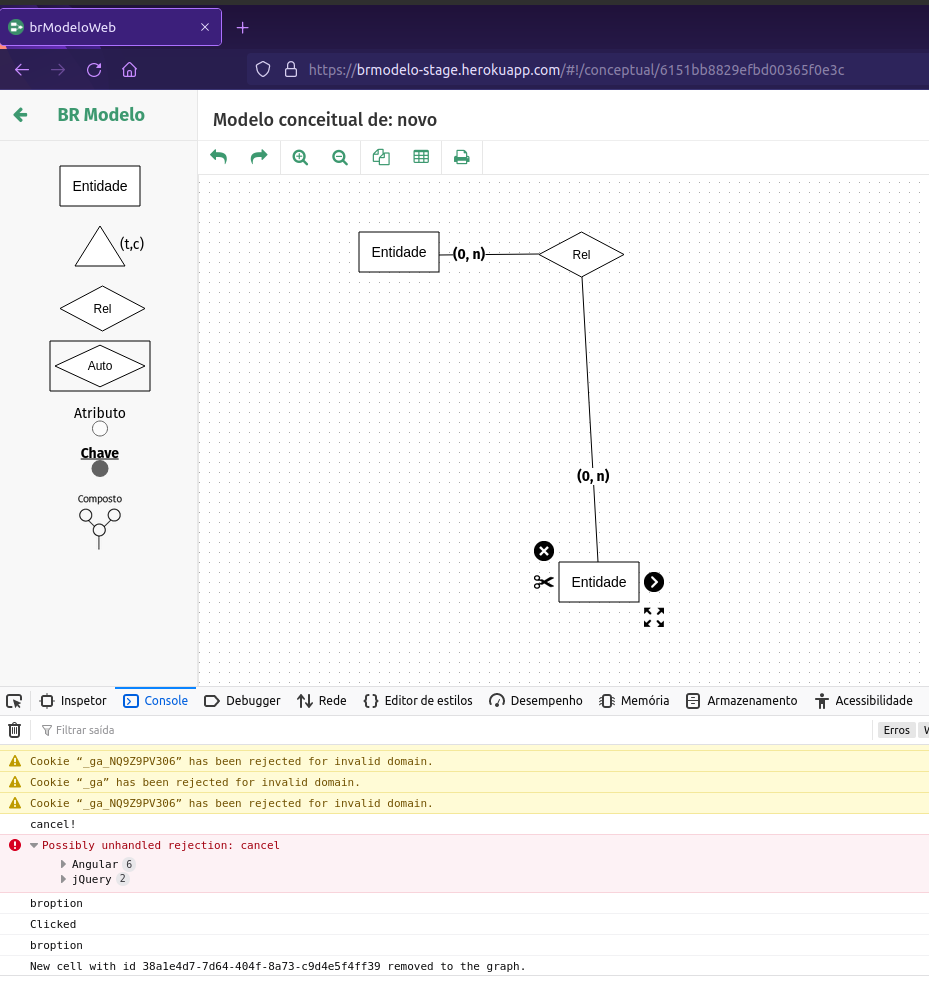929x982 pixels.
Task: Click the 'Modelo conceitual de: novo' heading
Action: [325, 120]
